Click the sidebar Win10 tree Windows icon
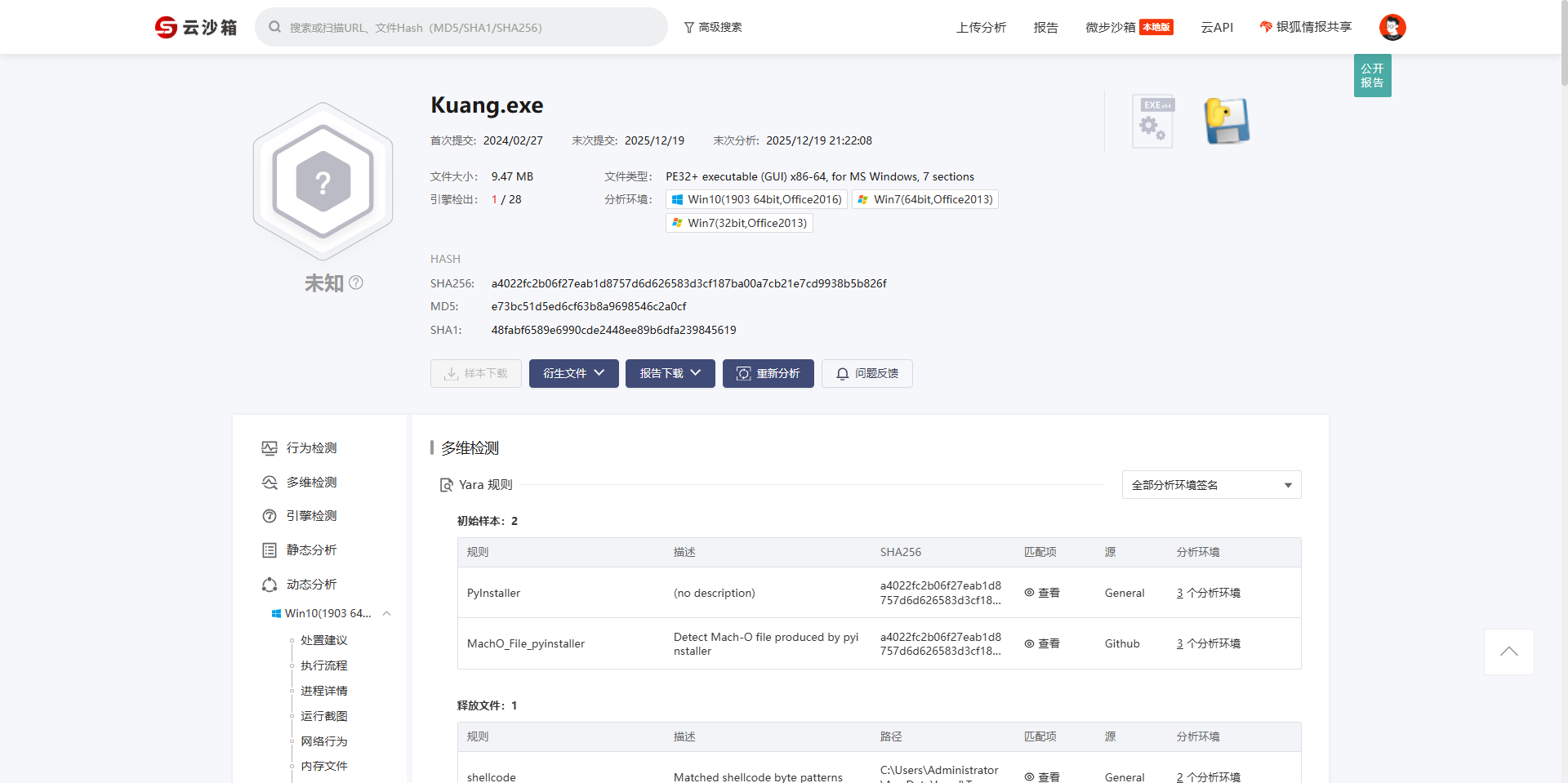 pyautogui.click(x=276, y=614)
